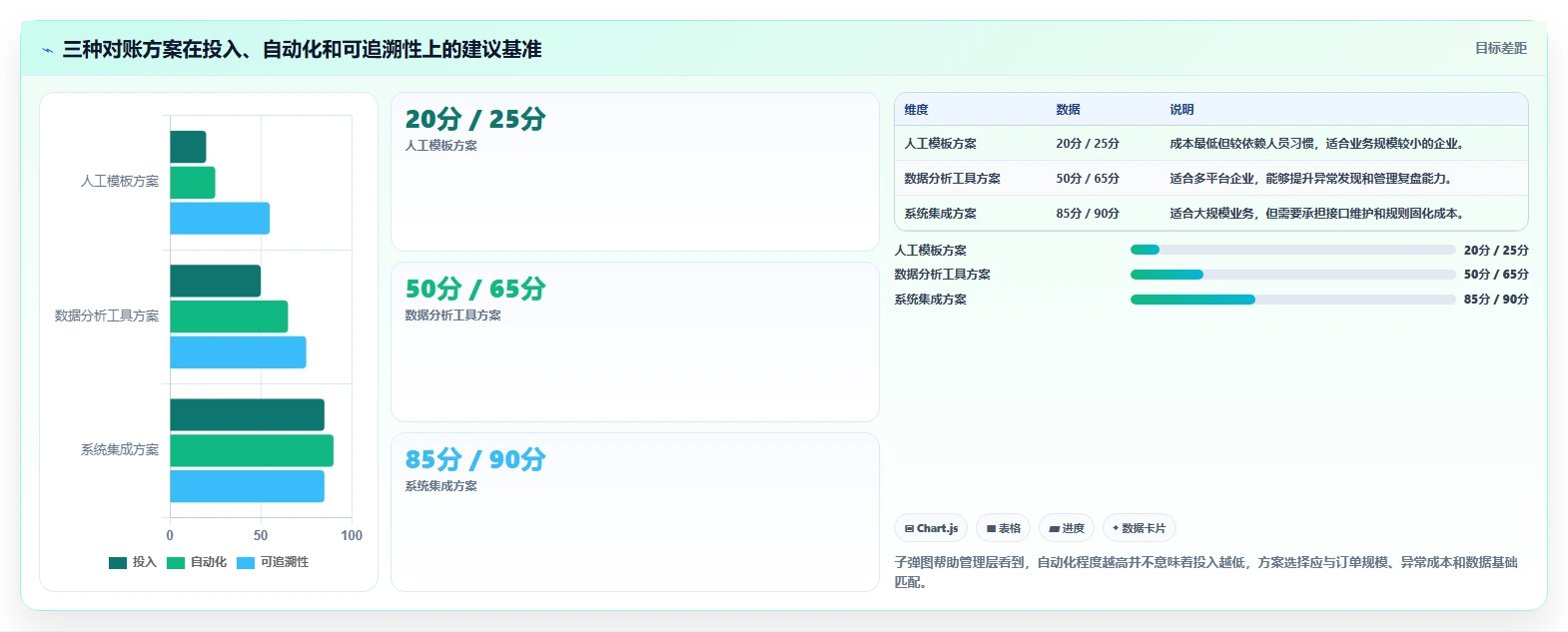
Task: Click the 系统集成方案 progress bar
Action: pyautogui.click(x=1292, y=300)
